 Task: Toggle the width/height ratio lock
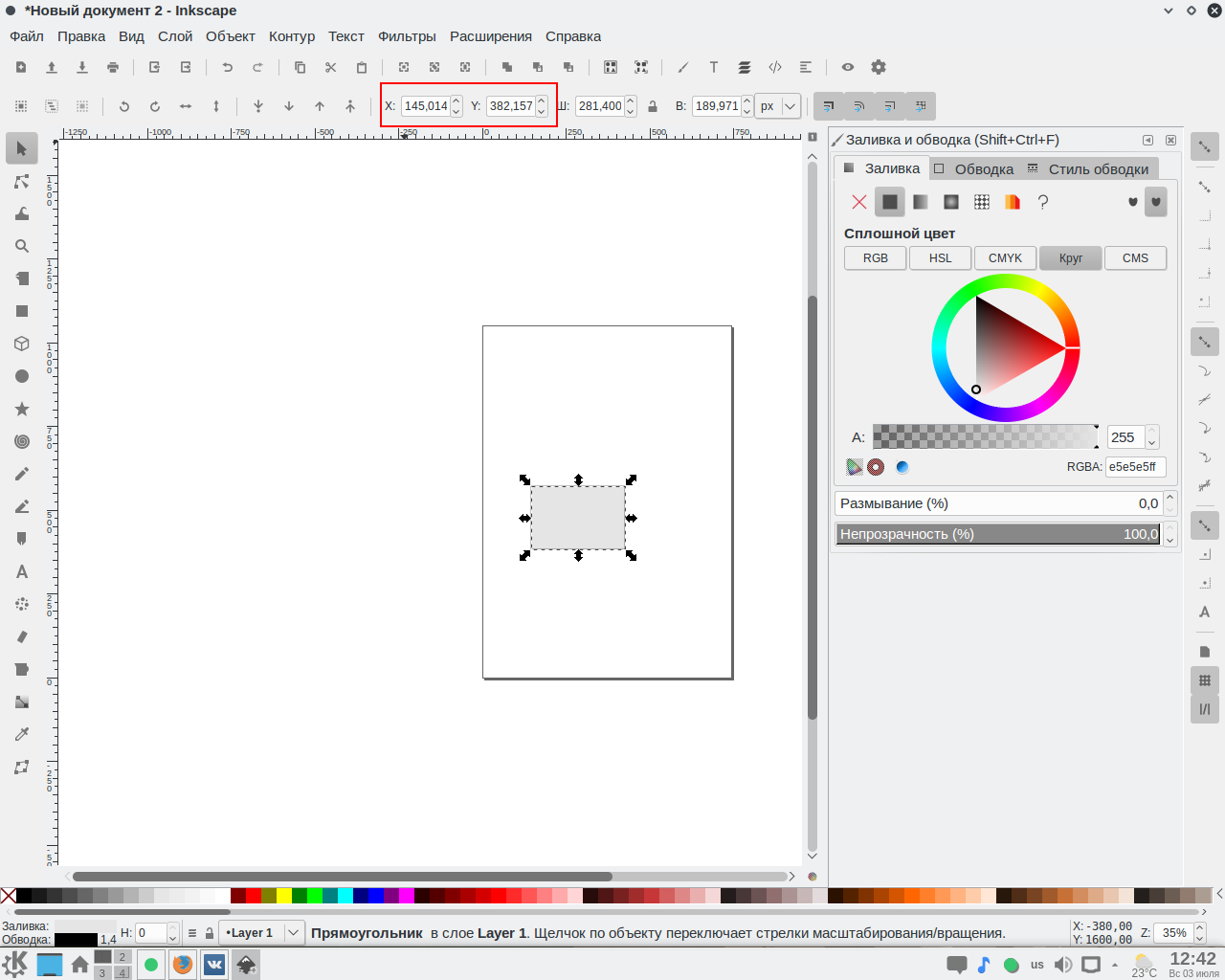653,106
